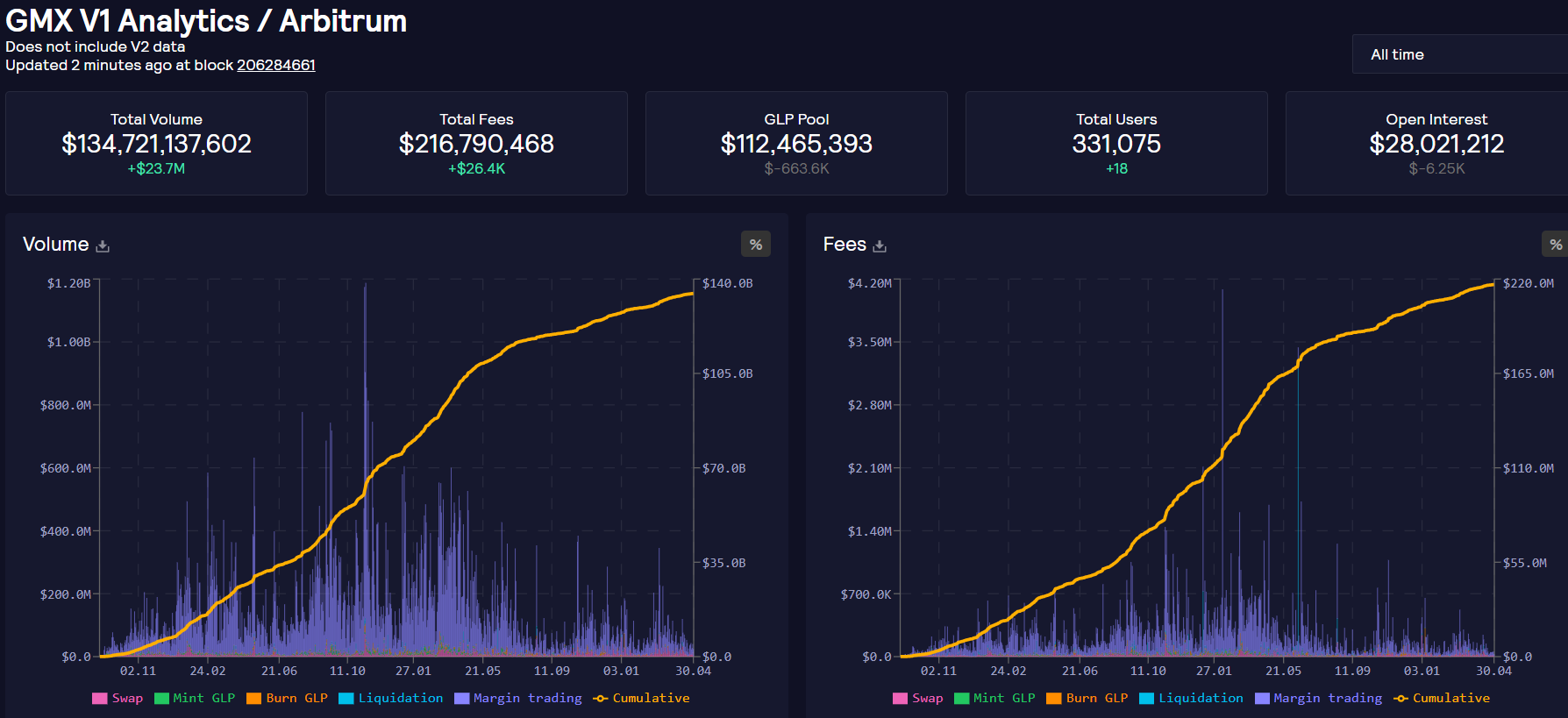
Task: Toggle Liquidation series in Fees legend
Action: (x=1192, y=698)
